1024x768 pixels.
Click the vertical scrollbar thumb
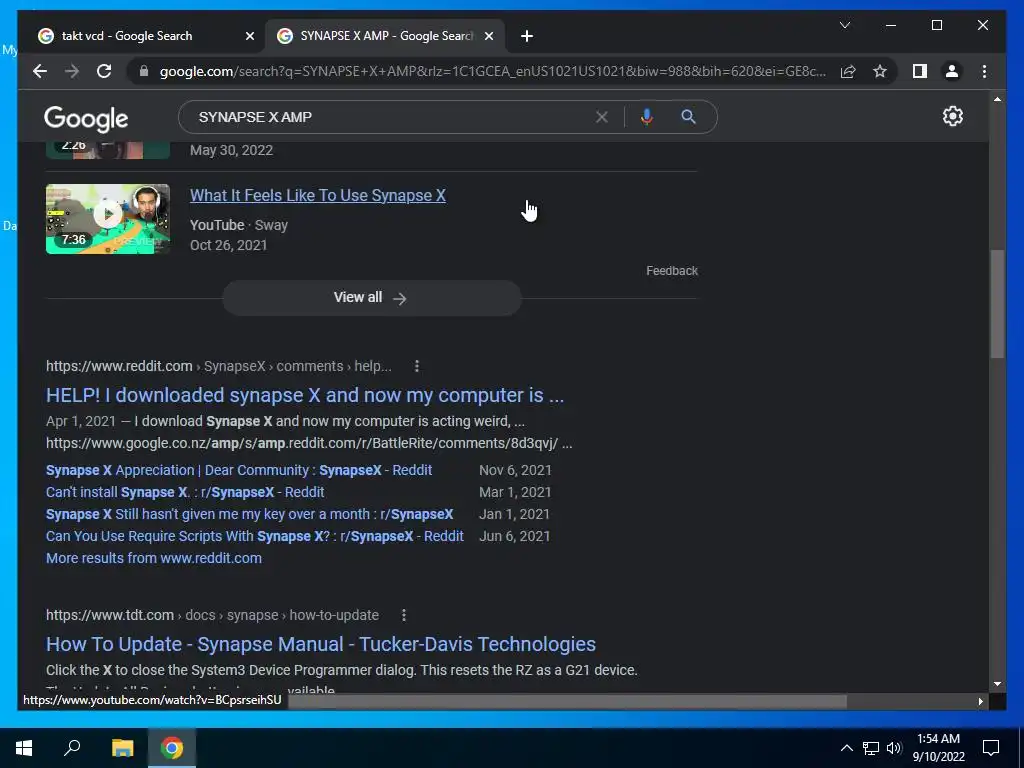tap(997, 304)
